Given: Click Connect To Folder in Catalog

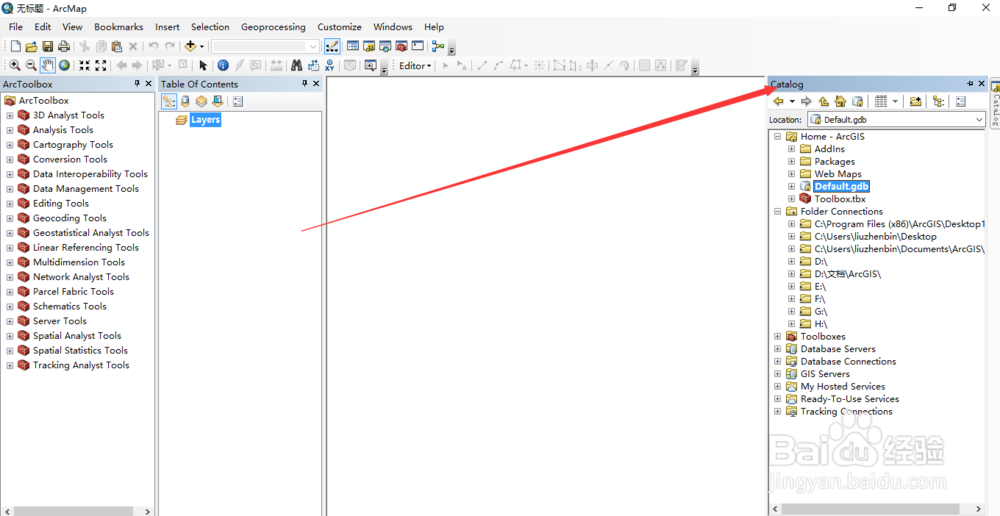Looking at the screenshot, I should pyautogui.click(x=916, y=101).
